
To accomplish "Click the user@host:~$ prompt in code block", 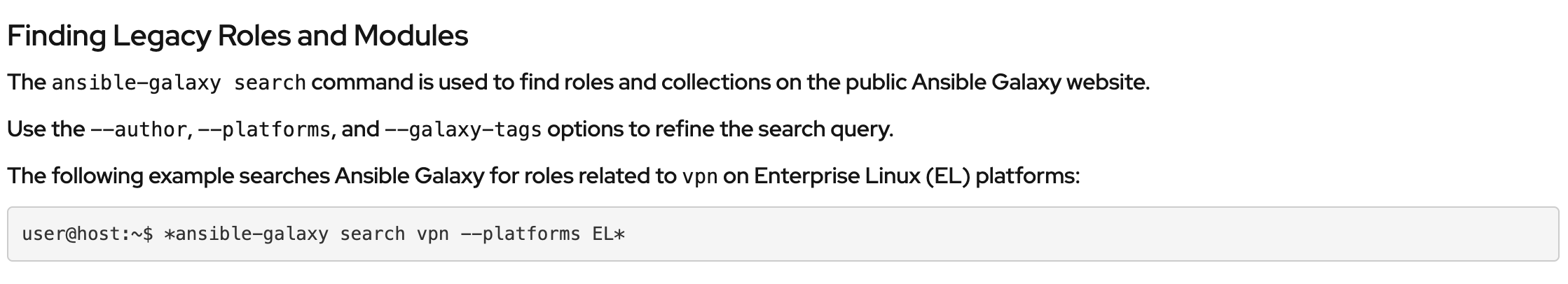I will [x=87, y=234].
